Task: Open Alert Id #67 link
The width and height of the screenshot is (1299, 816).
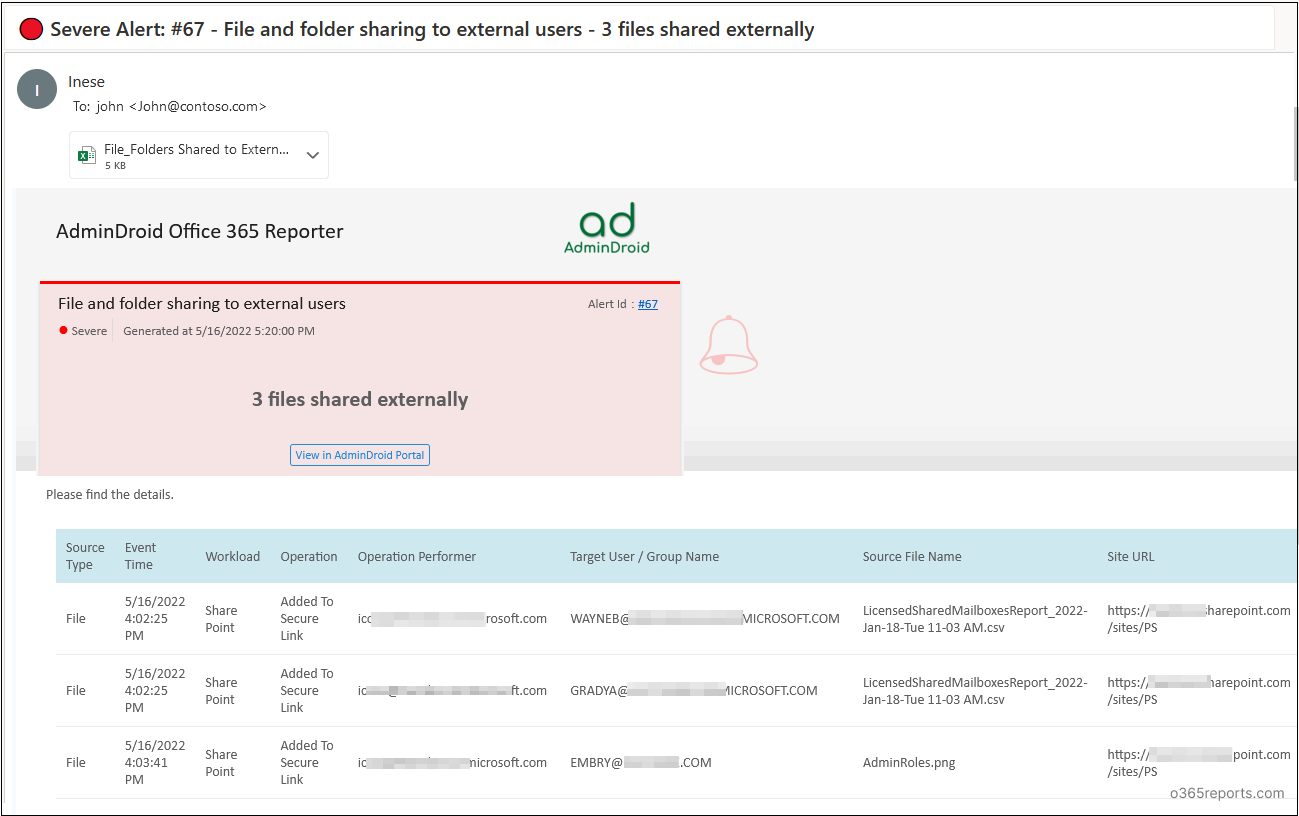Action: (x=647, y=304)
